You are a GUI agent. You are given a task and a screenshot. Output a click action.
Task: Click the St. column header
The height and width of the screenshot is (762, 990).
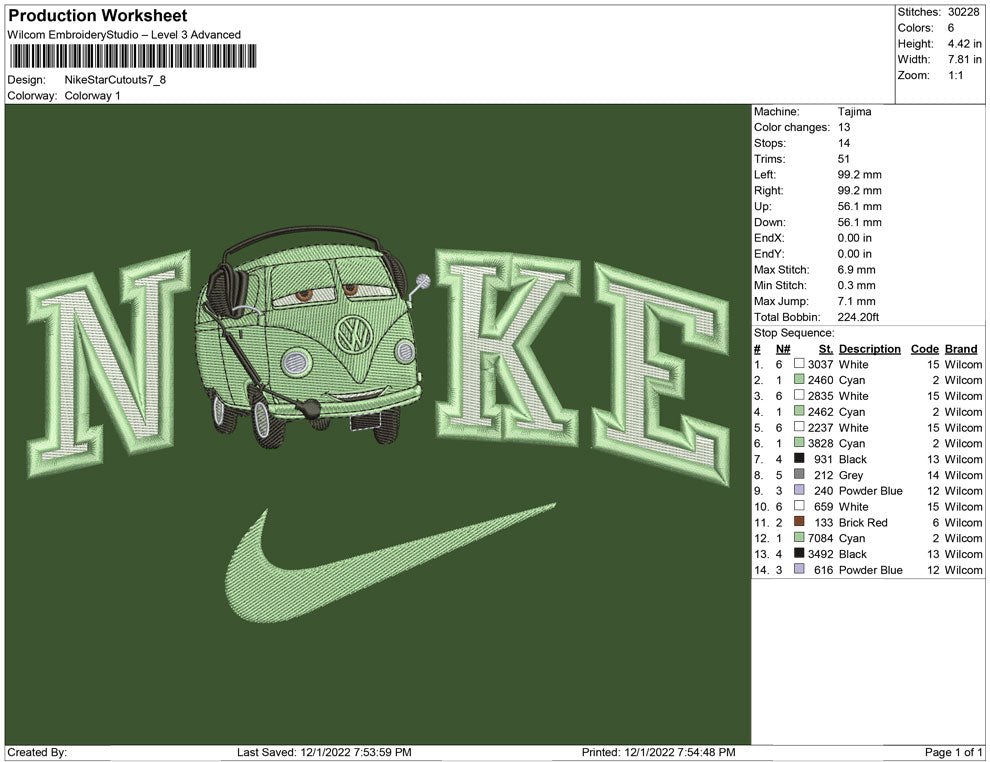(x=825, y=349)
